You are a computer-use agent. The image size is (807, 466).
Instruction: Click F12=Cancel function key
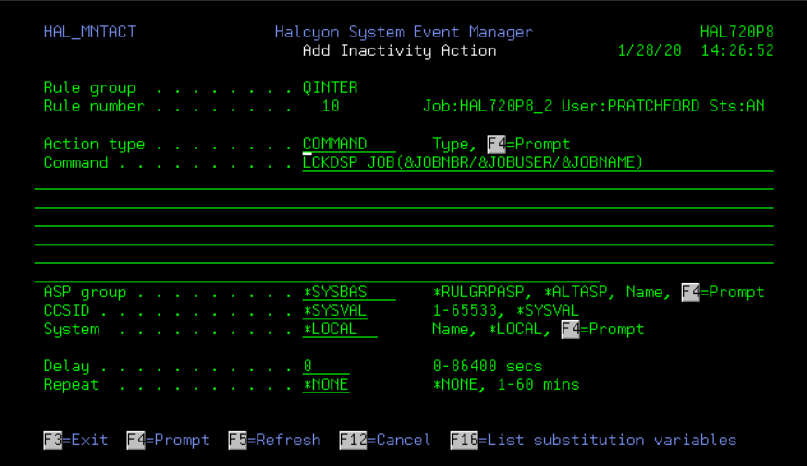point(385,440)
